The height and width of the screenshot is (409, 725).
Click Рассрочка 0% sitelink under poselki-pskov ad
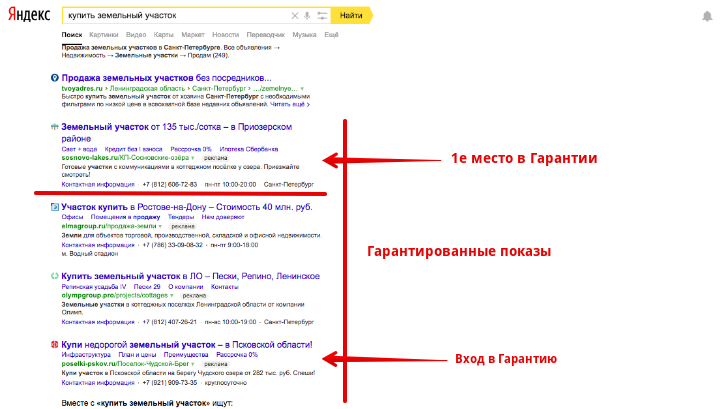click(237, 355)
